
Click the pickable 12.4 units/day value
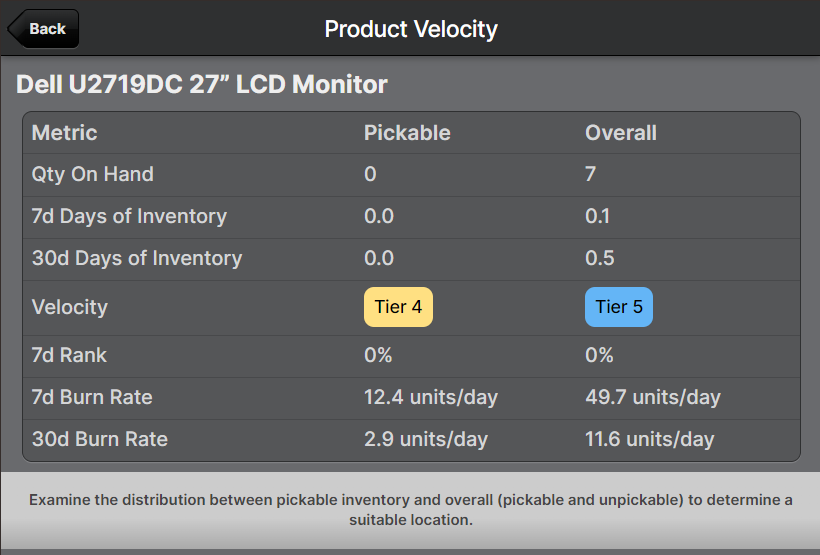click(431, 397)
